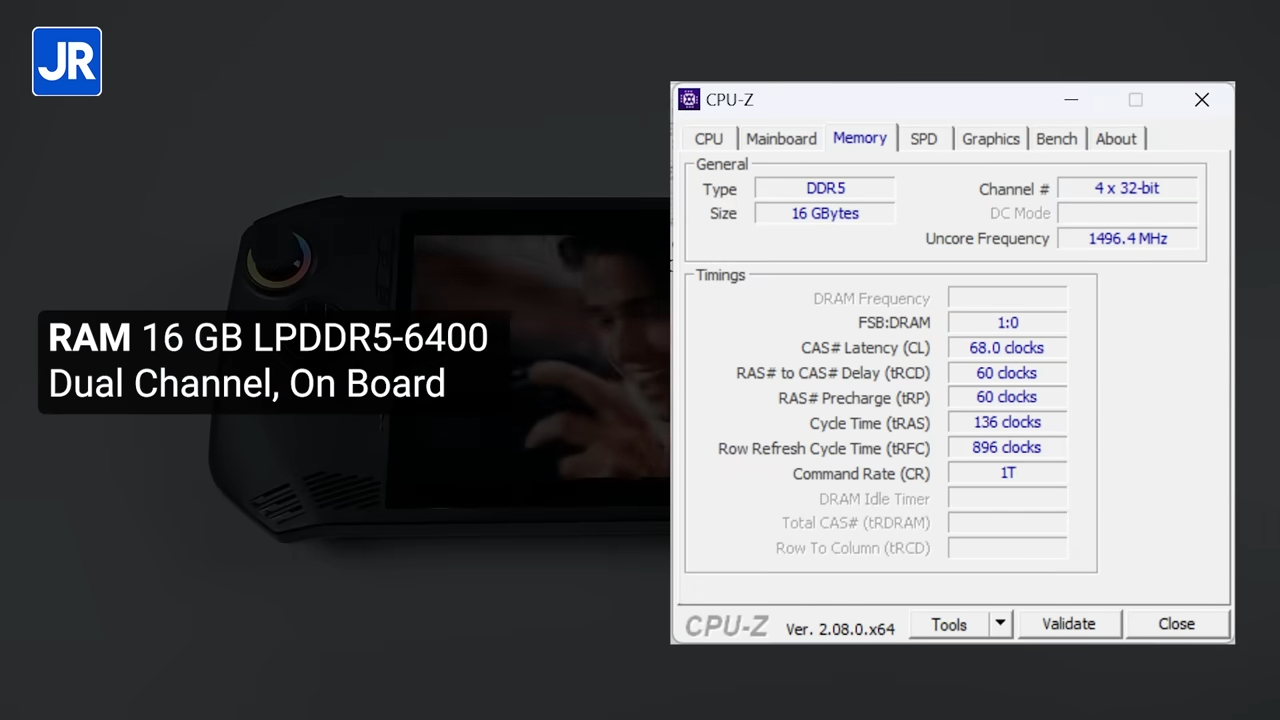
Task: Open the SPD tab
Action: (x=923, y=139)
